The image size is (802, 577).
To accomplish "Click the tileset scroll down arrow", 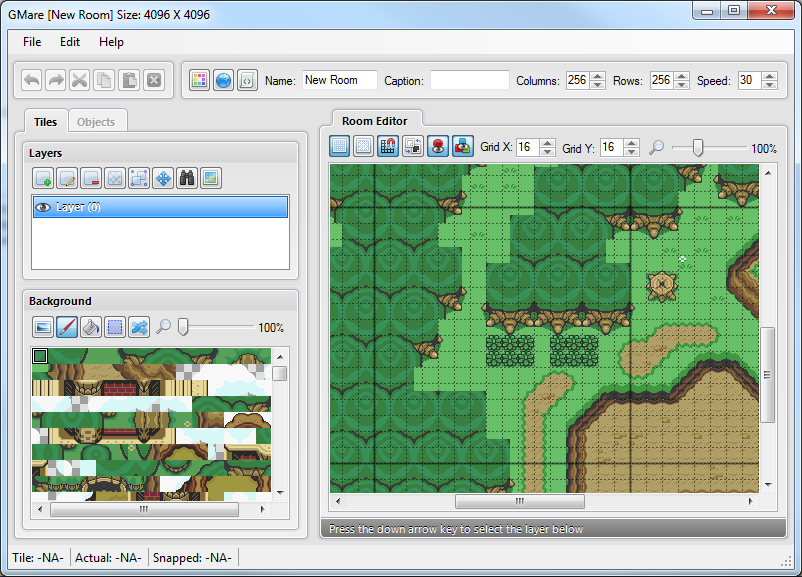I will (280, 493).
